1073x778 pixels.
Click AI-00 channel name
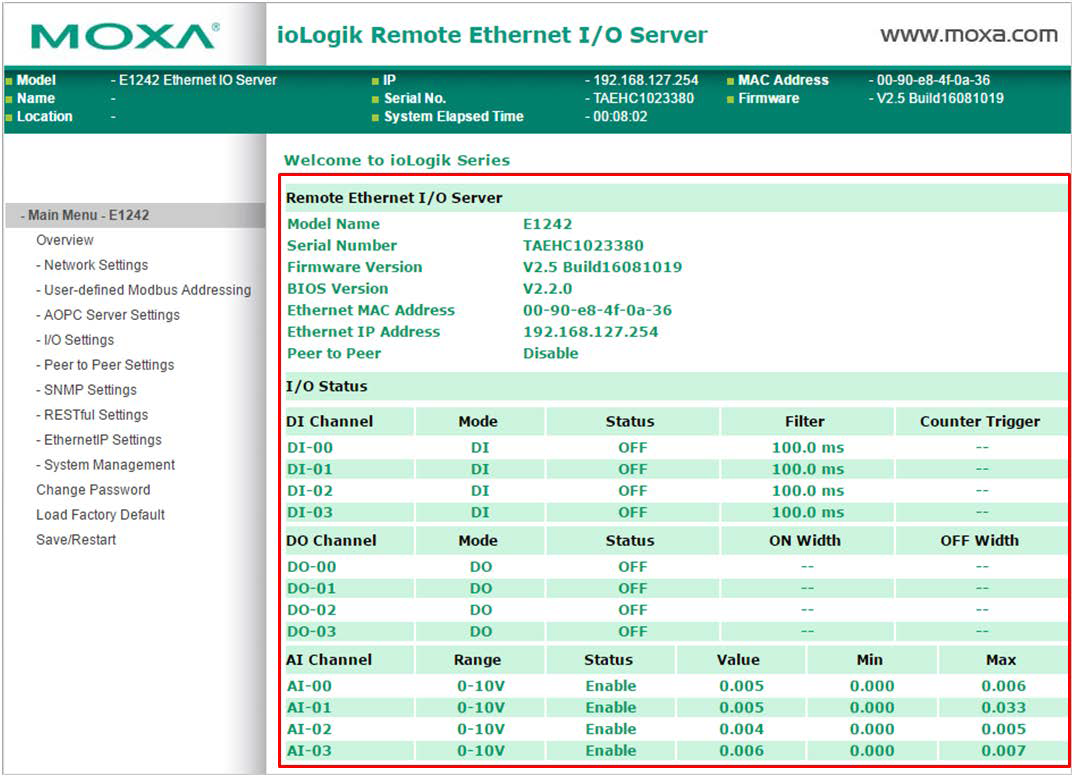click(x=309, y=686)
